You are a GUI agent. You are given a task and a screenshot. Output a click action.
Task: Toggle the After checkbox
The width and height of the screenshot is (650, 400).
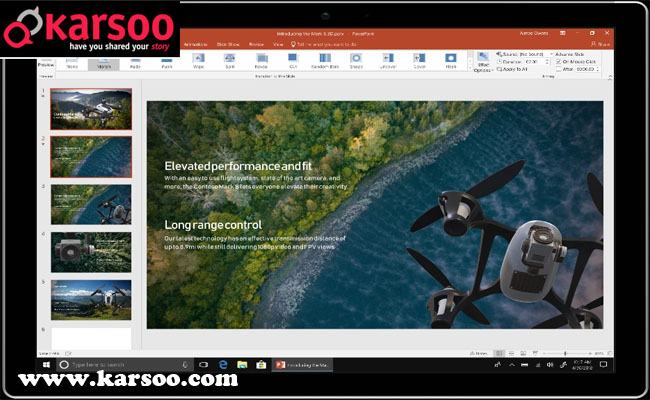[558, 69]
